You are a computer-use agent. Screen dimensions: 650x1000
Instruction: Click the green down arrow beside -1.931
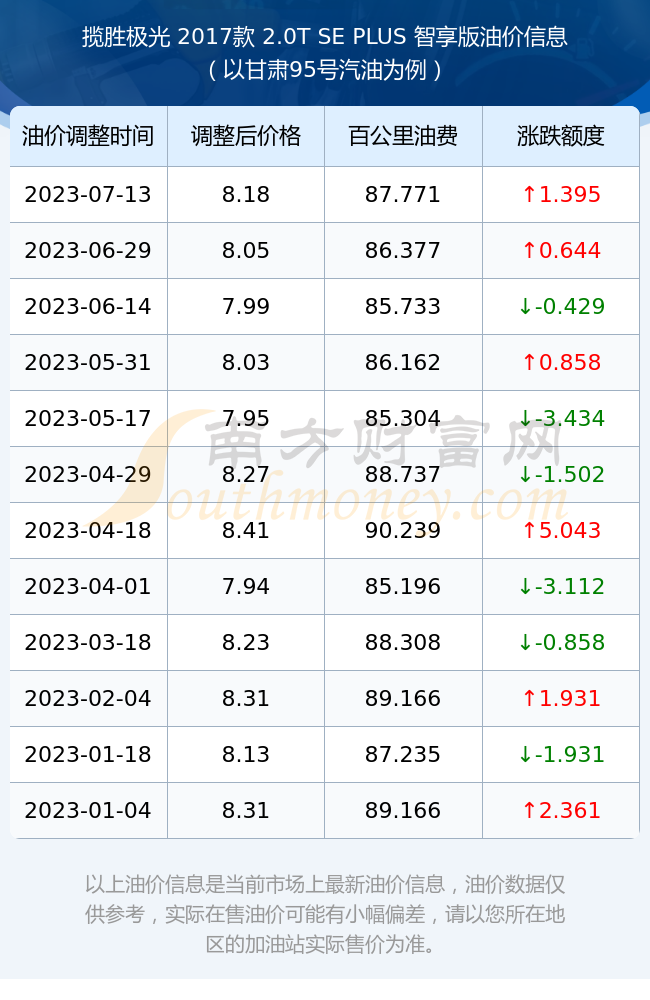(x=525, y=754)
